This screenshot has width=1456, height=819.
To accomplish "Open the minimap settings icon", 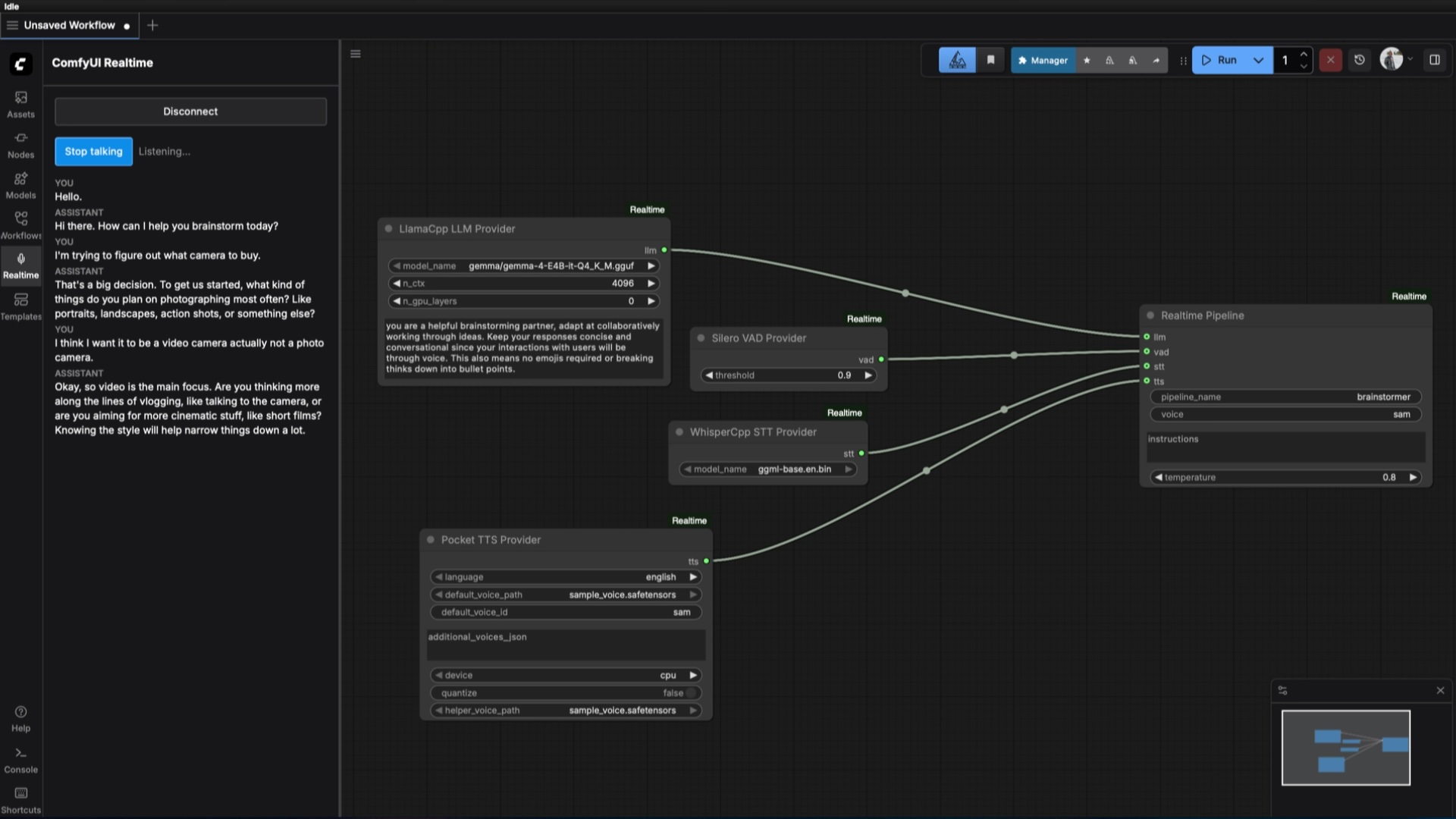I will coord(1282,690).
